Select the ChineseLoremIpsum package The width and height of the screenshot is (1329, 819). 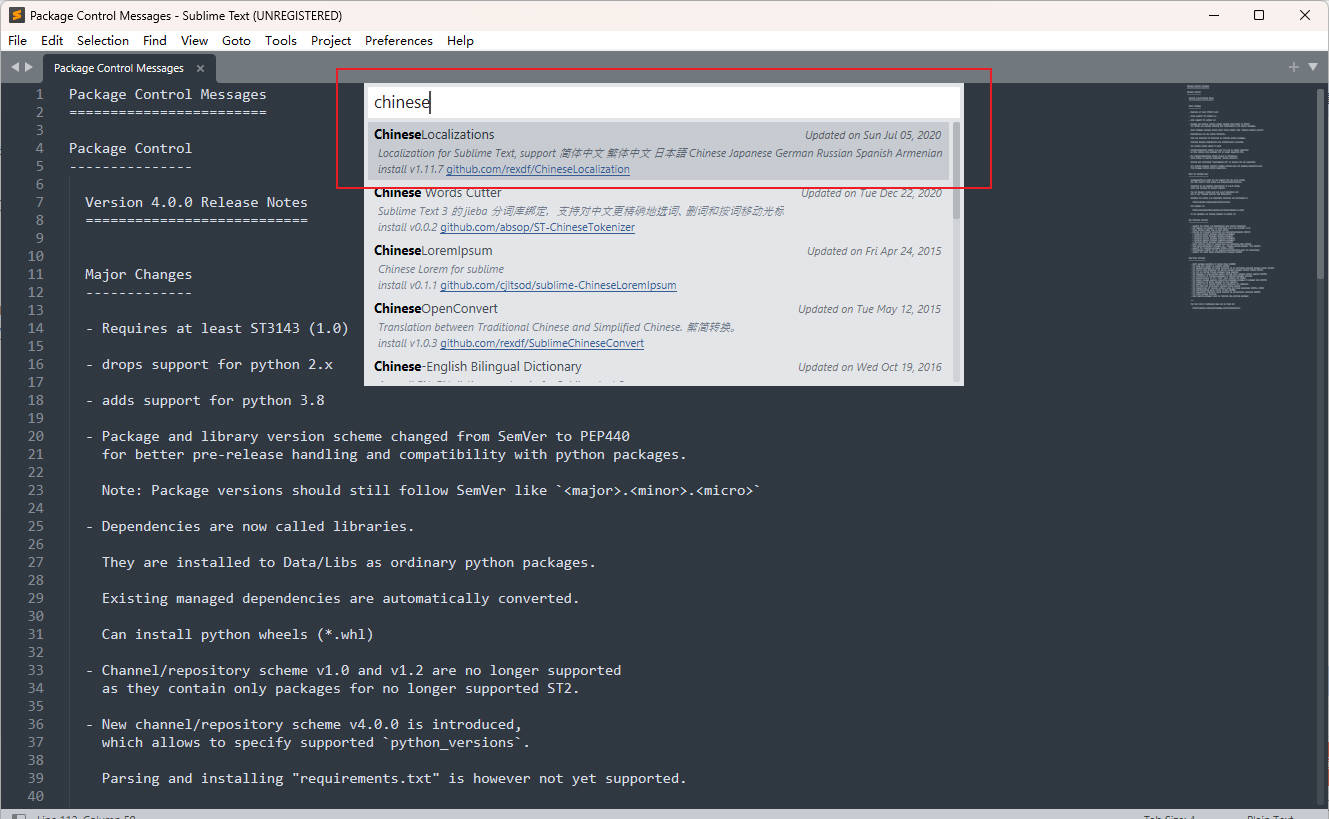coord(658,267)
